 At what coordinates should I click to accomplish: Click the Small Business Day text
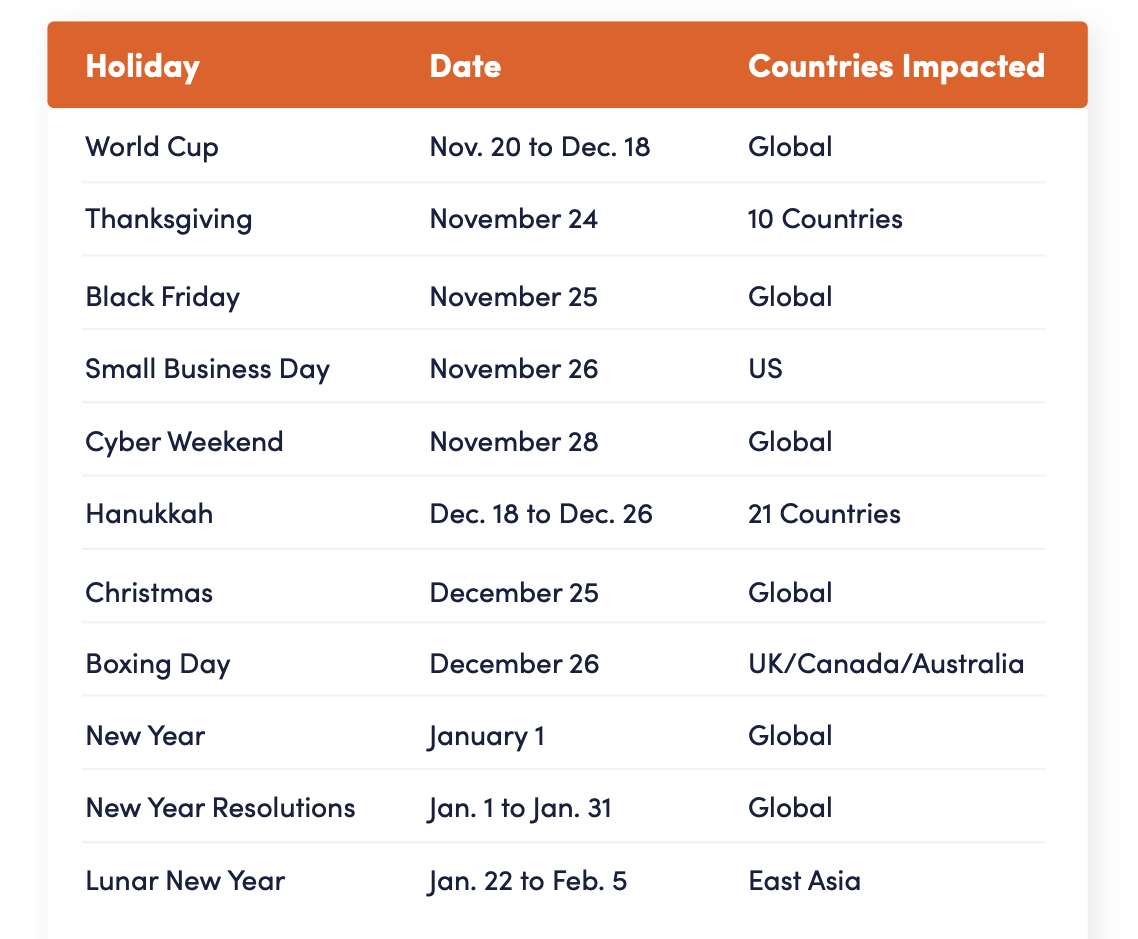point(208,369)
